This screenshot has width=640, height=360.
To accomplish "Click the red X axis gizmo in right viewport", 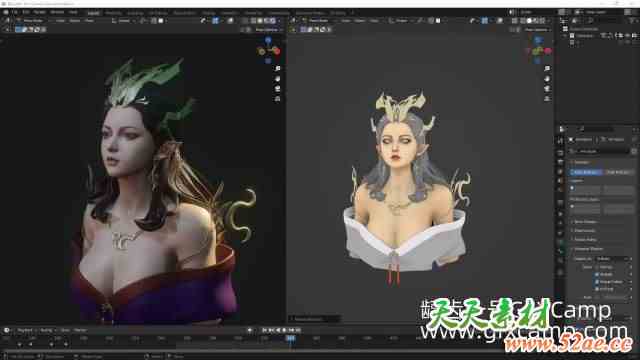I will click(548, 51).
